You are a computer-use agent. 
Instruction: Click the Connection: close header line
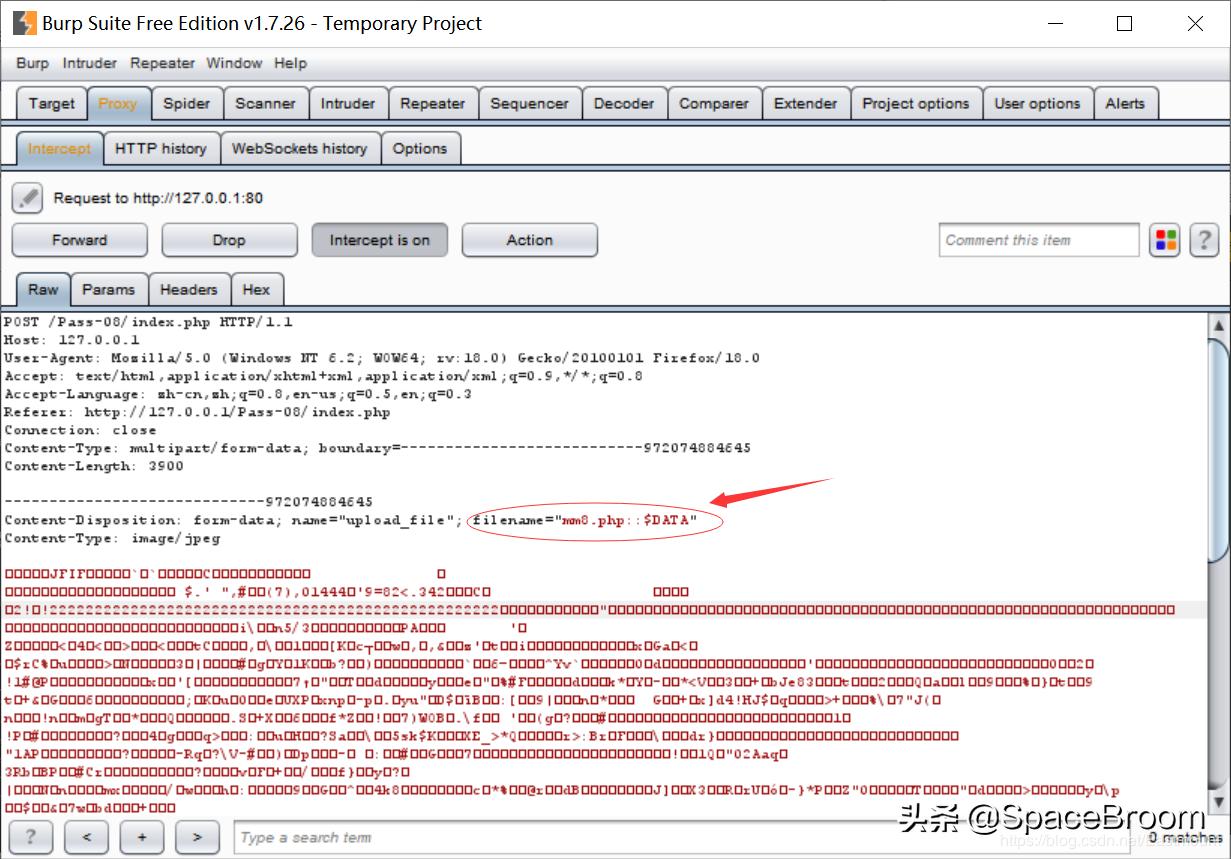click(80, 430)
